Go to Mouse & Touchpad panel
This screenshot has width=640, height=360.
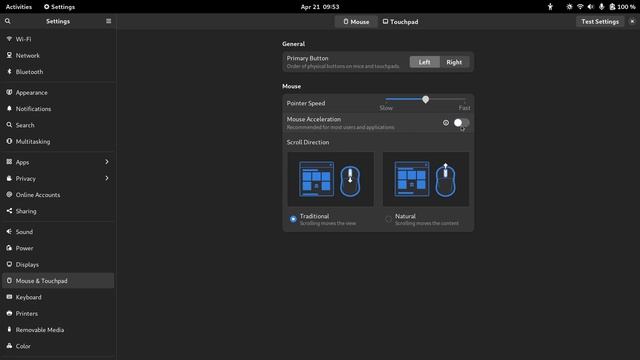58,281
